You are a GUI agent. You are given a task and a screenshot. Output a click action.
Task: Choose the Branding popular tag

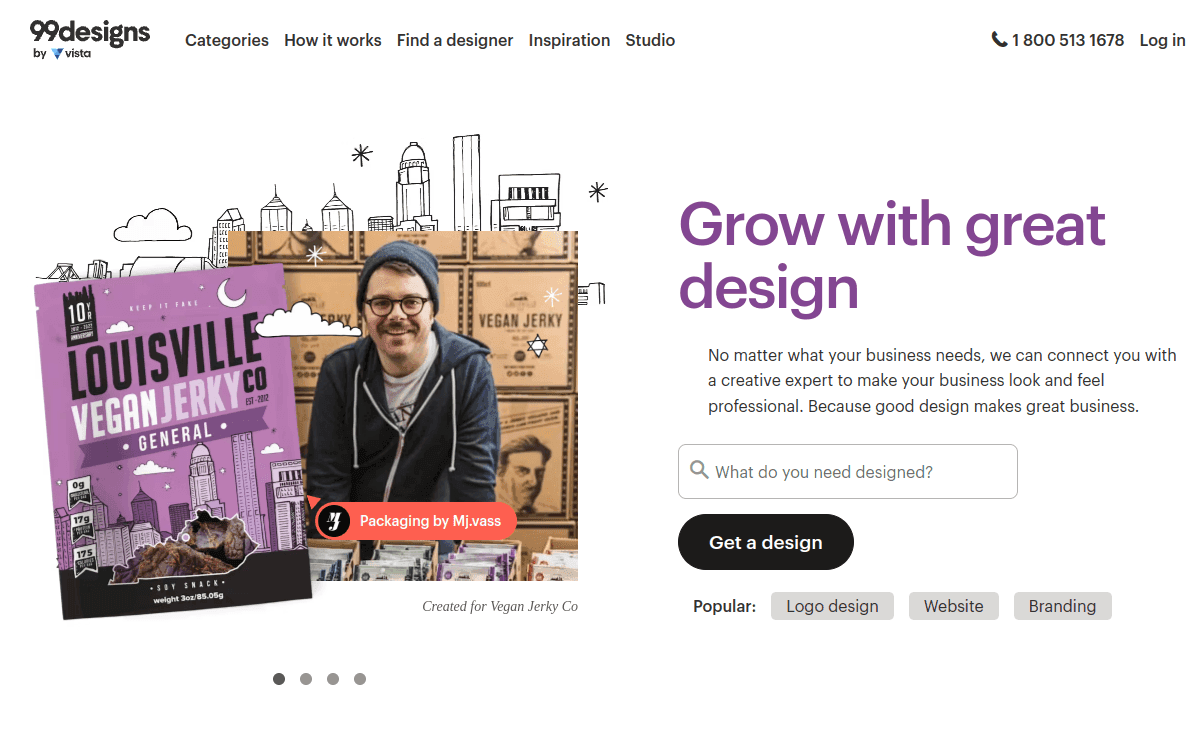coord(1062,606)
